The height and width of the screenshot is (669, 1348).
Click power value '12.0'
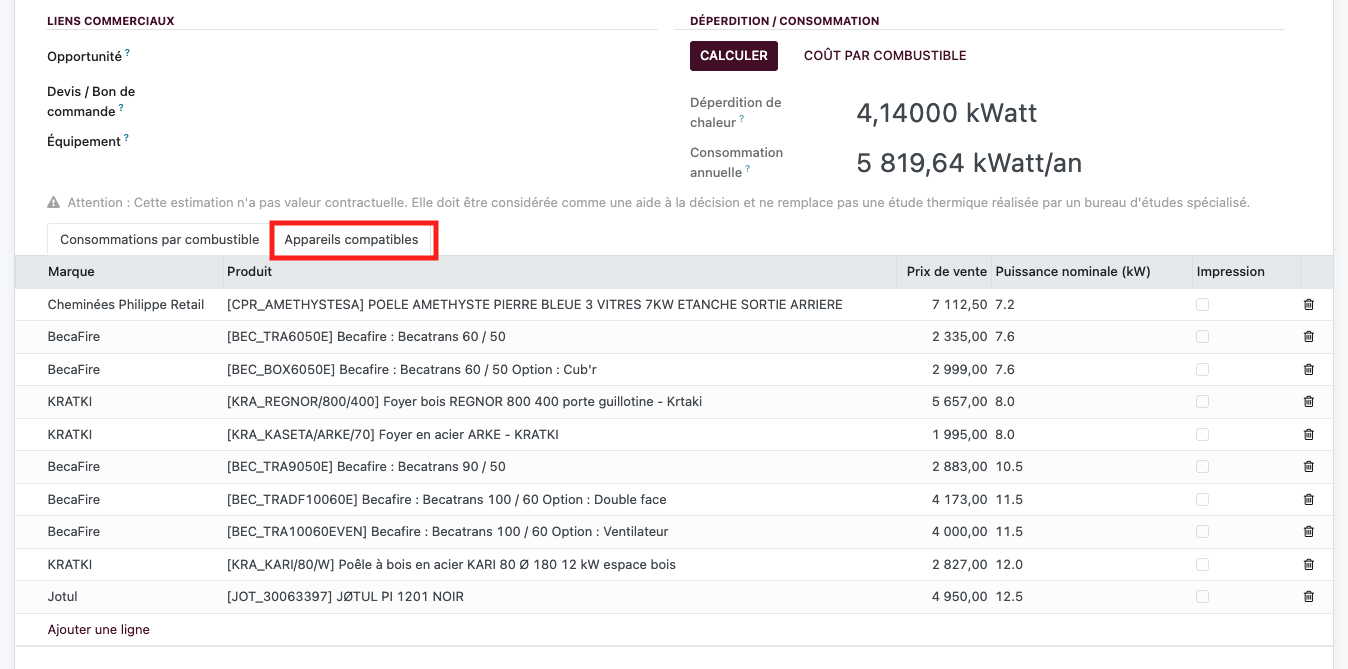(1009, 564)
